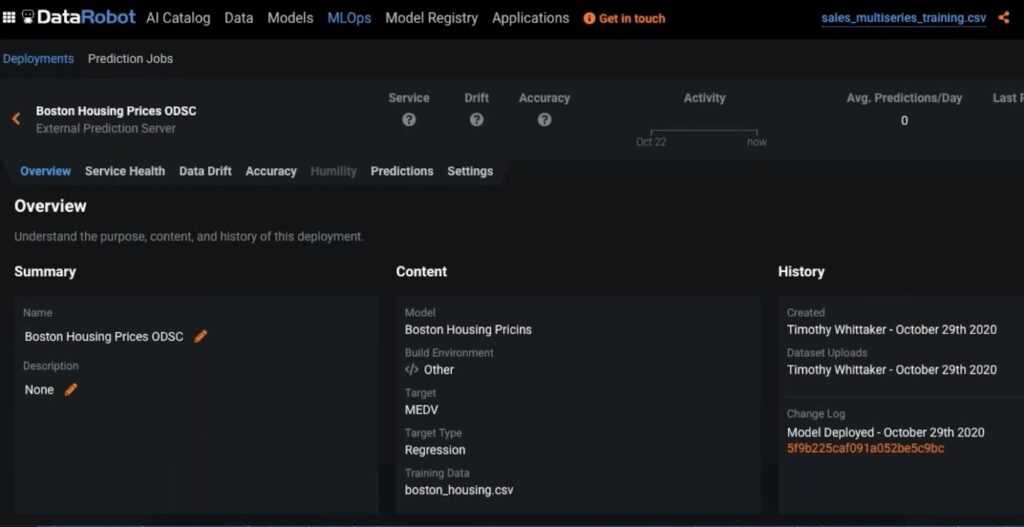Open the MLOps menu
Viewport: 1024px width, 527px height.
(x=349, y=18)
